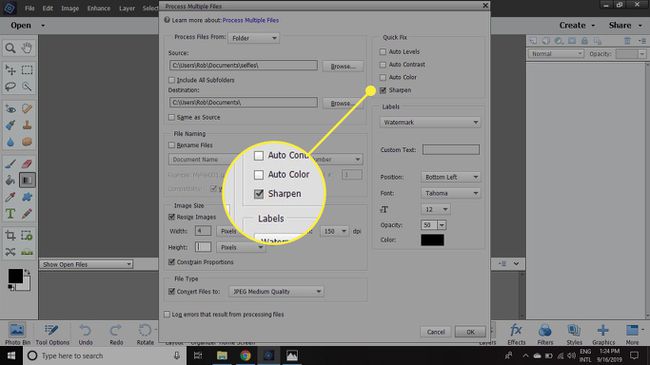650x365 pixels.
Task: Open the JPEG Medium Quality dropdown
Action: [276, 292]
